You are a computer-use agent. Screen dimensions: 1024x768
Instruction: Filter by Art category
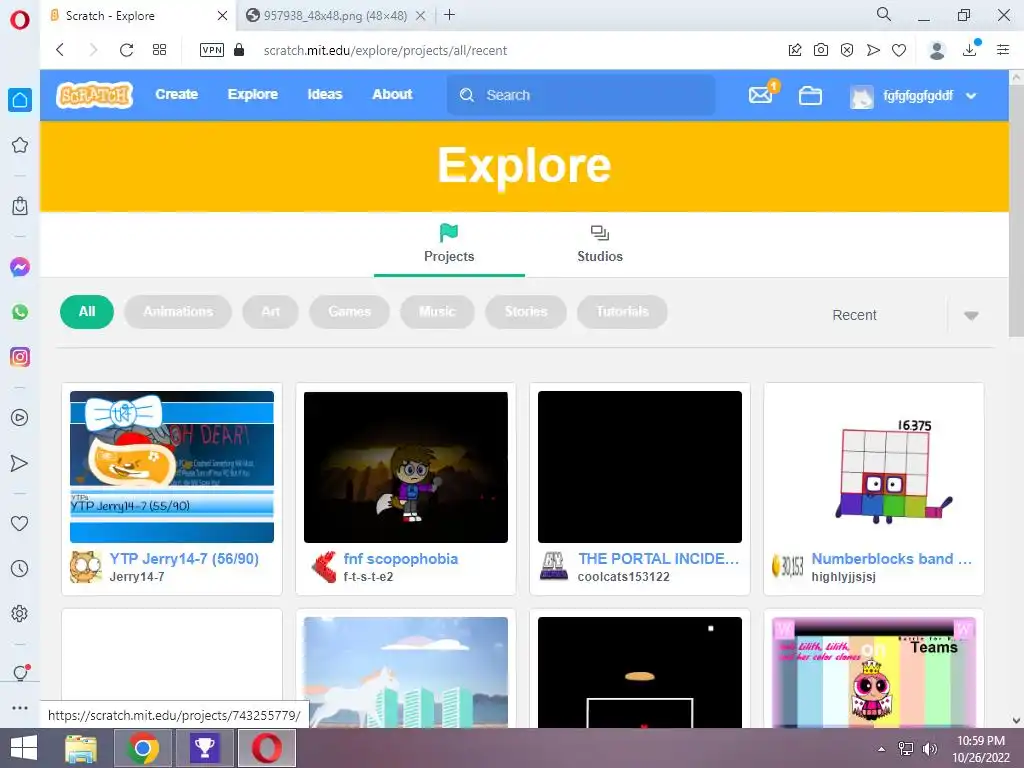point(270,312)
